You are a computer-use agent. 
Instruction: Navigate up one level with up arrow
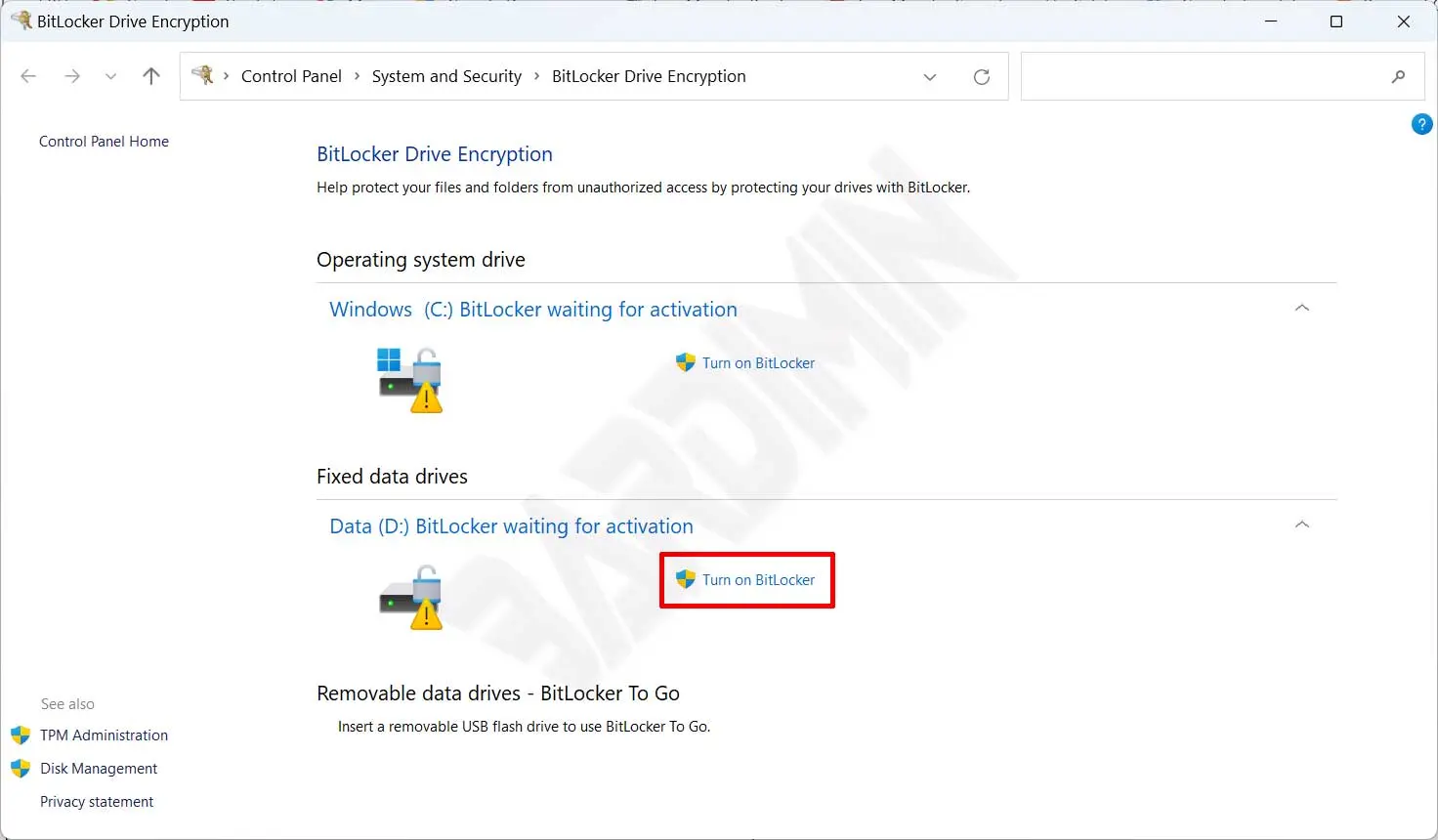pyautogui.click(x=151, y=76)
